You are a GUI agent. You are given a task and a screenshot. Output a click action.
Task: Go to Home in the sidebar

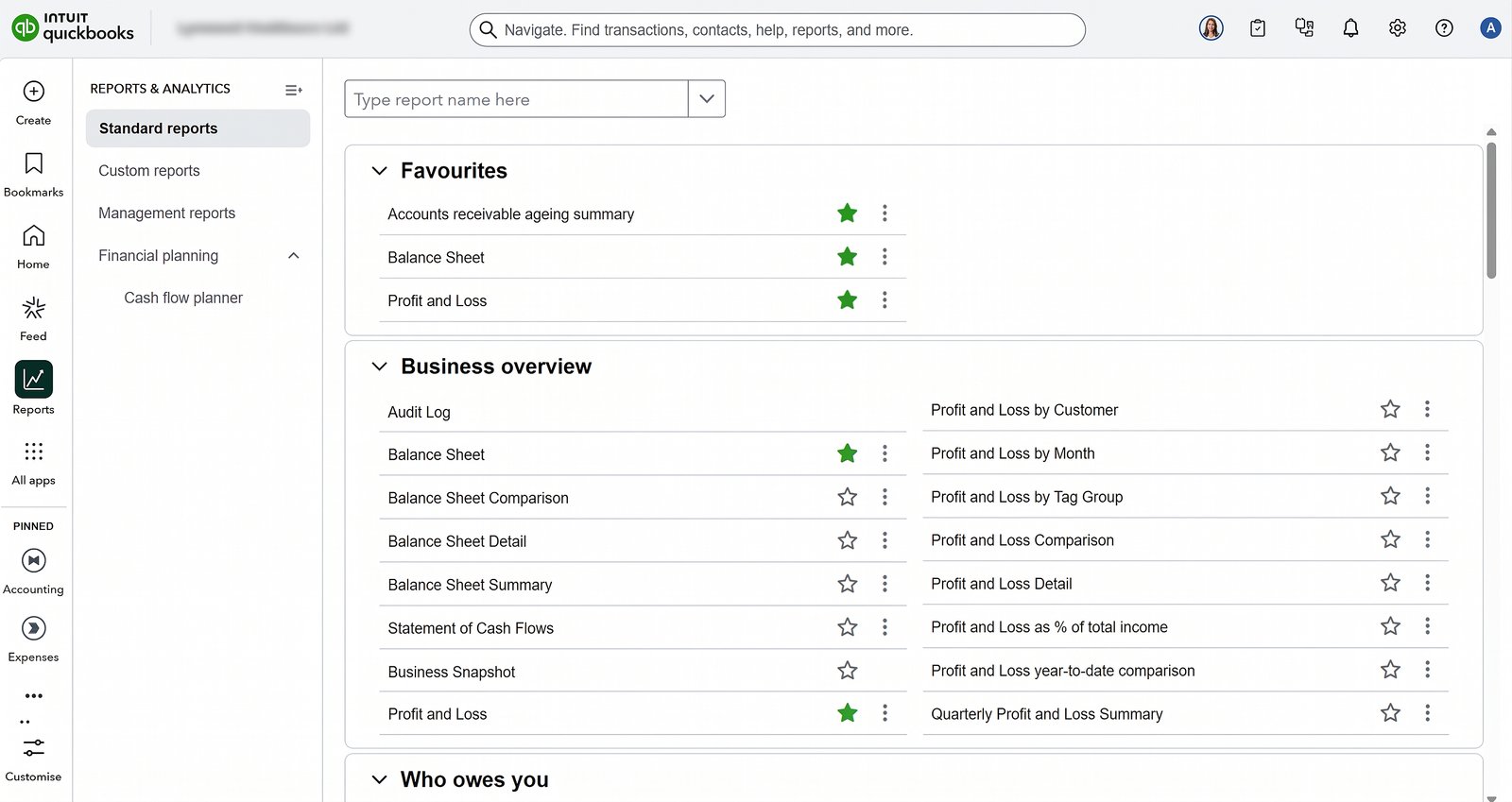tap(34, 247)
